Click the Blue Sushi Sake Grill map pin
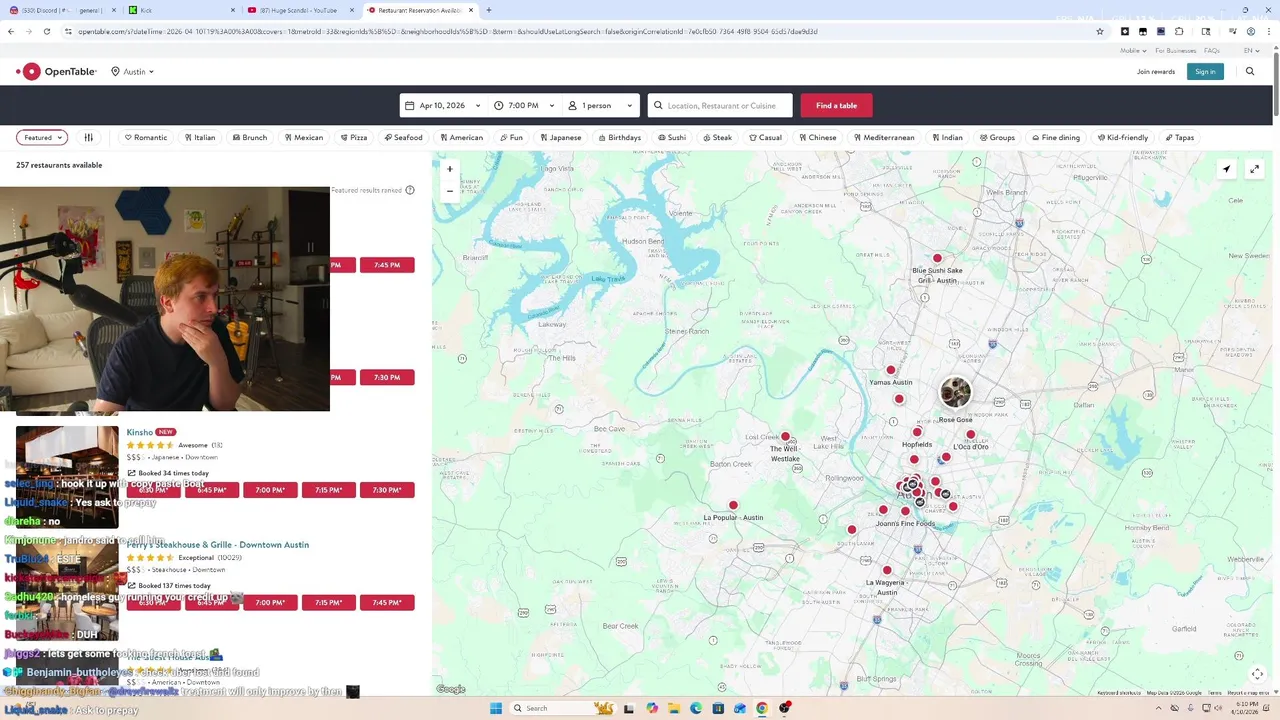The image size is (1280, 720). click(937, 258)
